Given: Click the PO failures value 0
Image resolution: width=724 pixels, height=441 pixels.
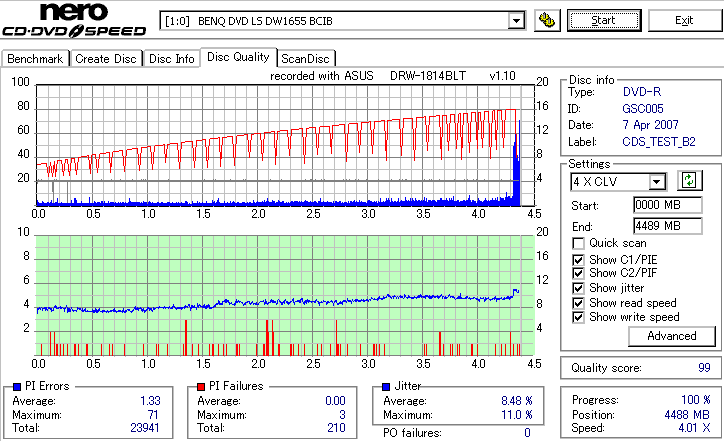Looking at the screenshot, I should [x=527, y=433].
